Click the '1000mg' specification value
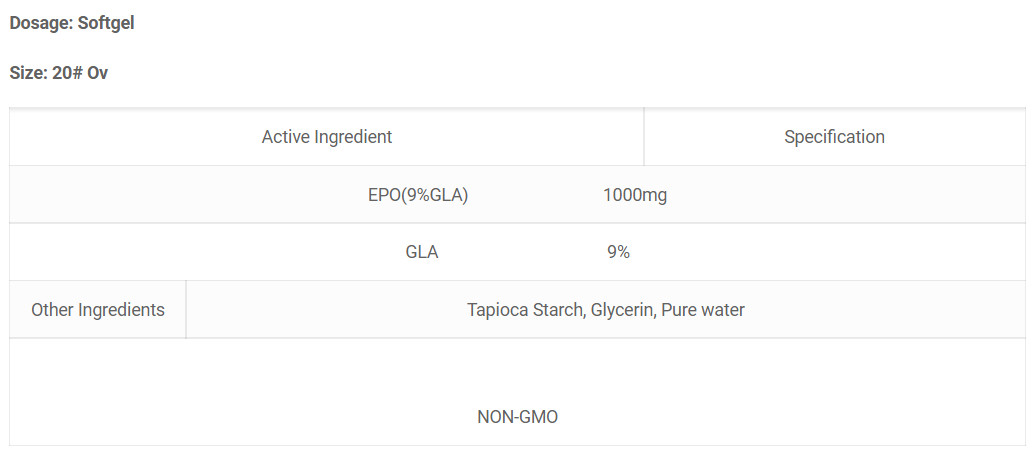Screen dimensions: 1035x463 coord(635,195)
